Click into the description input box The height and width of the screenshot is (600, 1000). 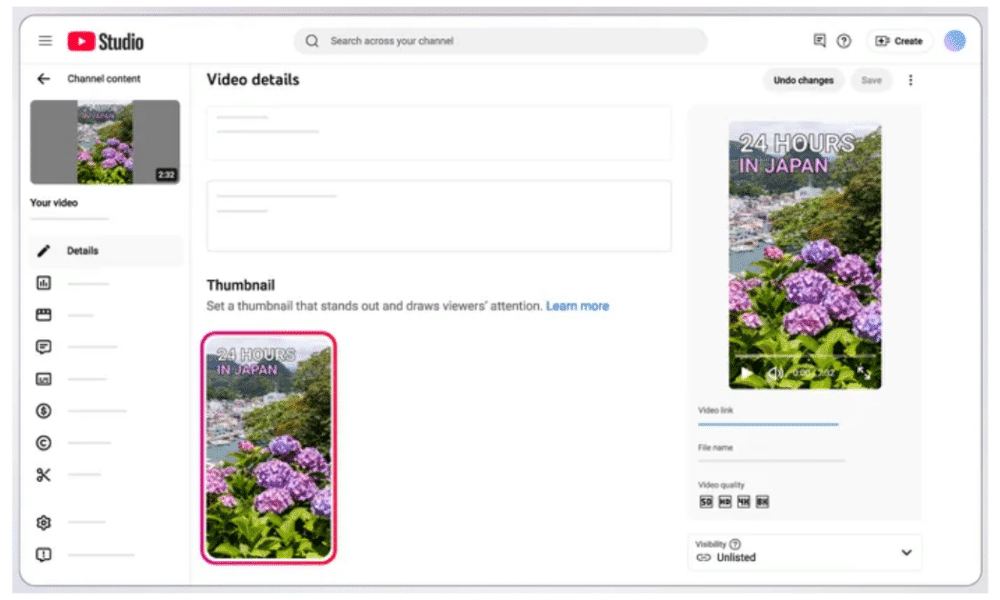click(439, 216)
